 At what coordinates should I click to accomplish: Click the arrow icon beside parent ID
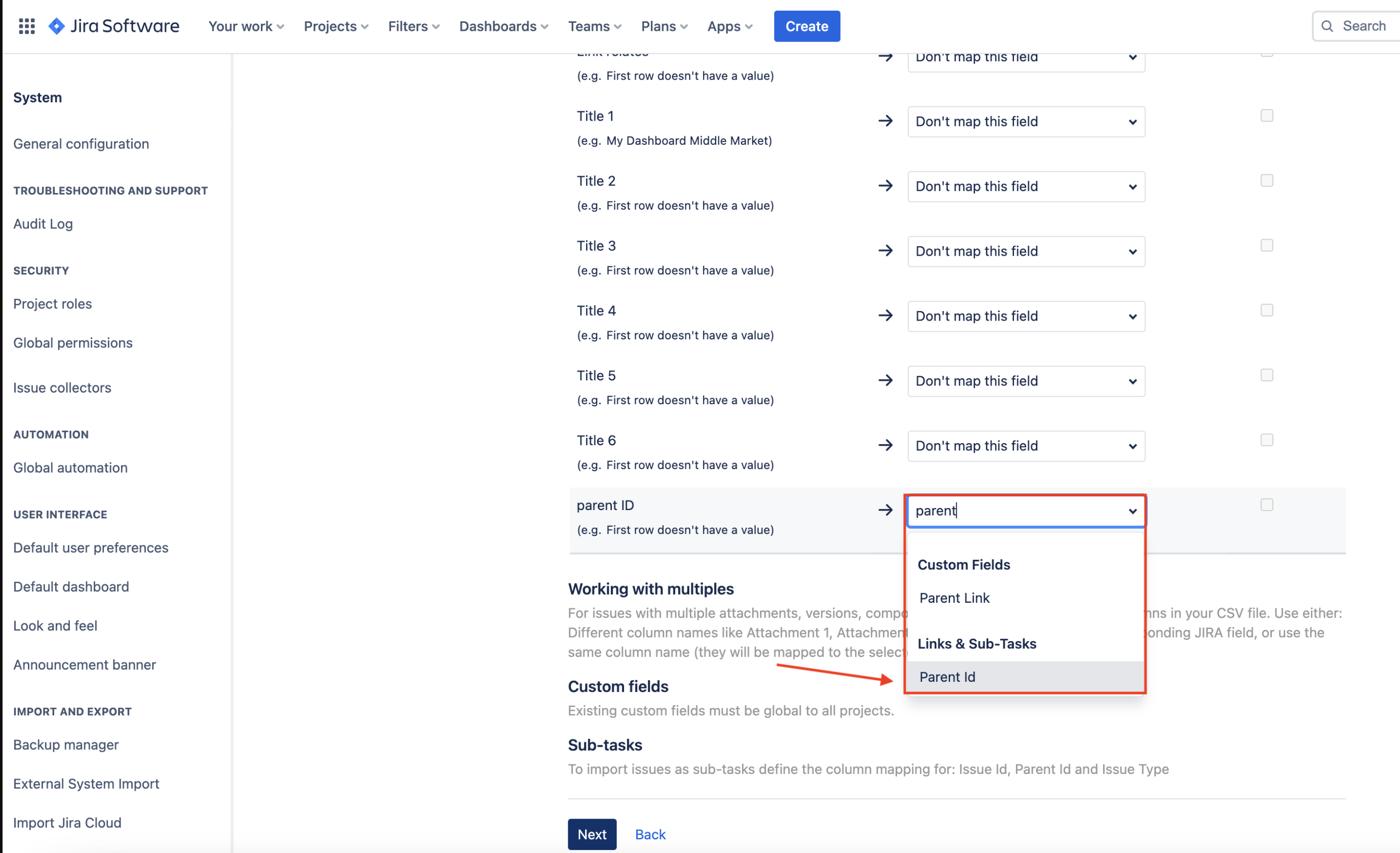click(885, 510)
